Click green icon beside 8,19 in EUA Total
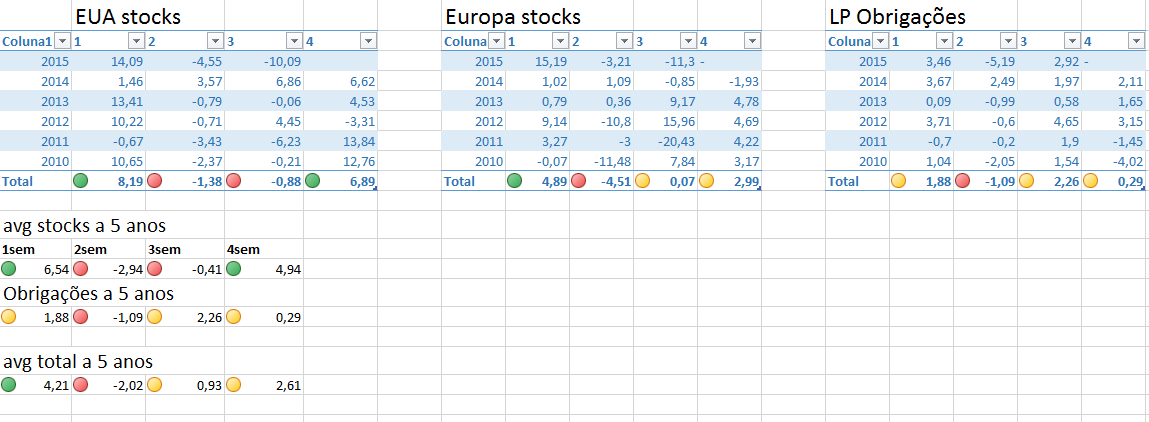 pyautogui.click(x=81, y=182)
